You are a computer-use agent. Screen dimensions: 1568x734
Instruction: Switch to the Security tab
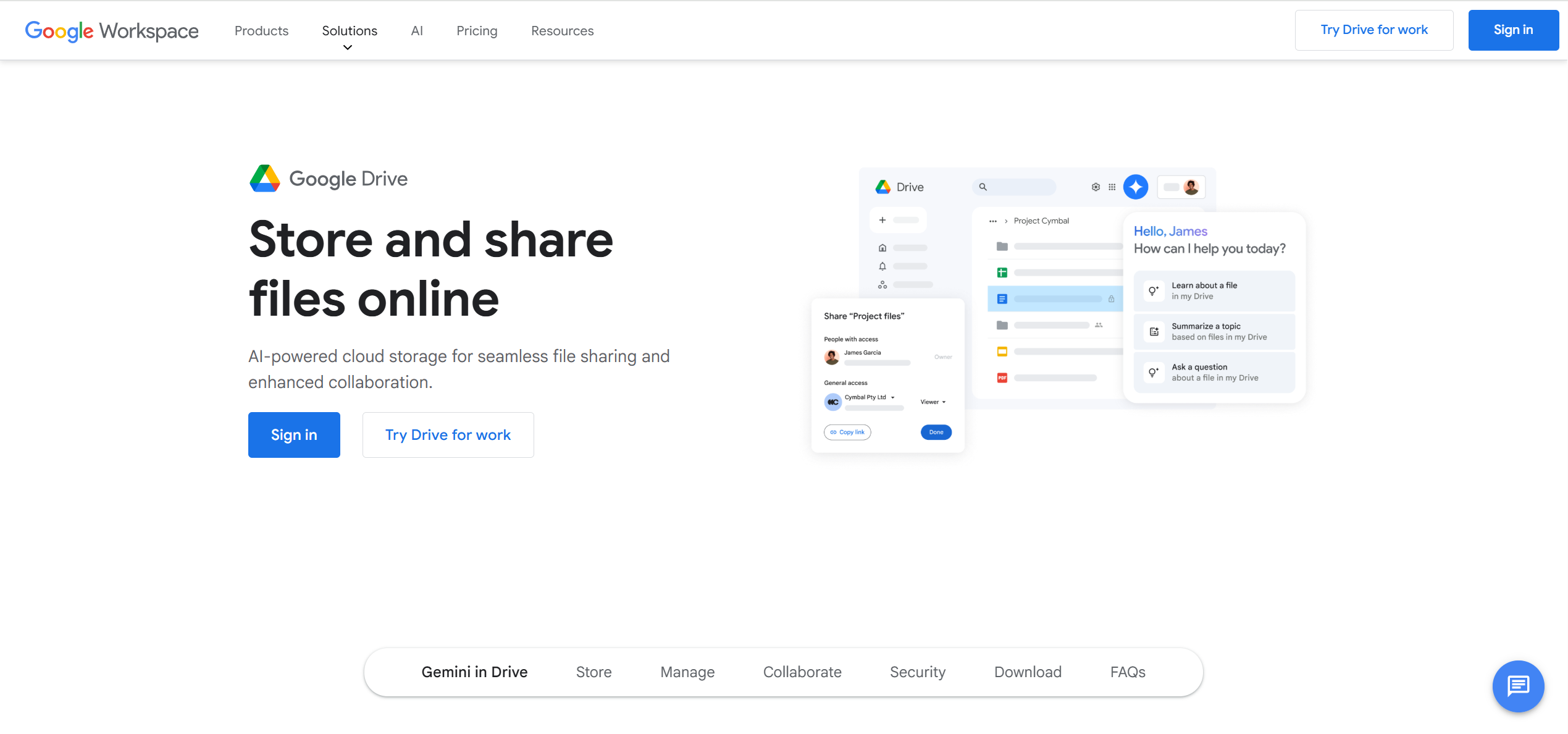(918, 672)
